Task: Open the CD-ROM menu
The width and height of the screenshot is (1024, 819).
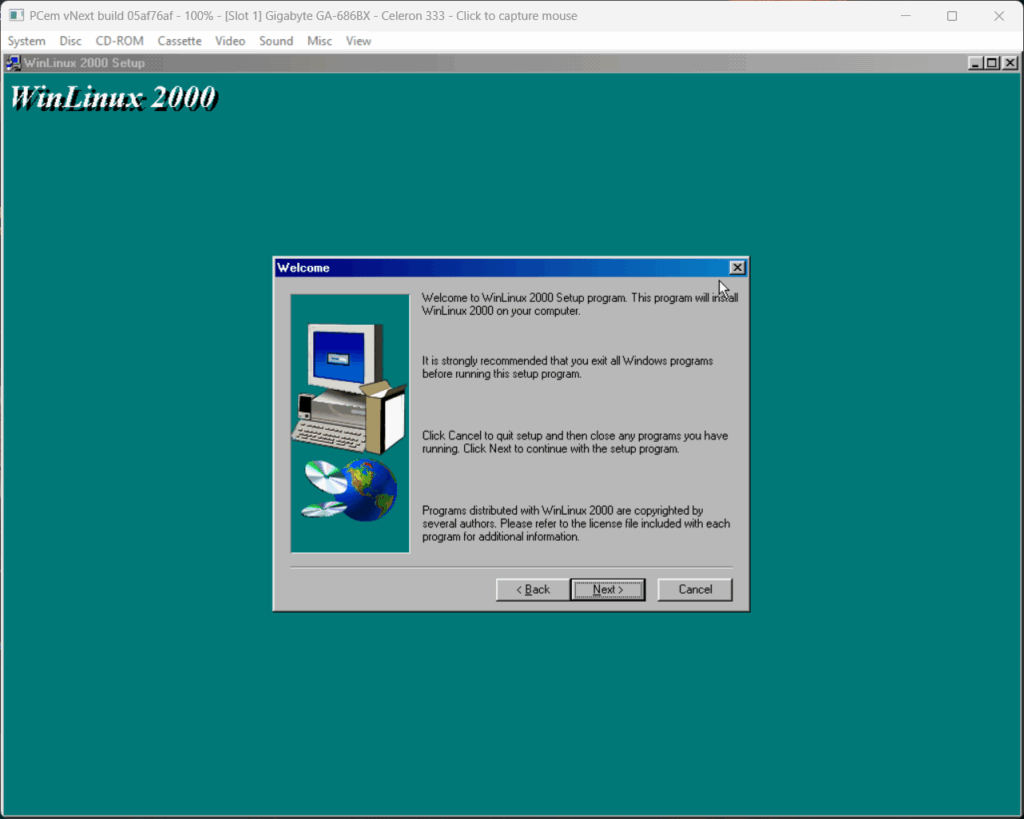Action: click(119, 41)
